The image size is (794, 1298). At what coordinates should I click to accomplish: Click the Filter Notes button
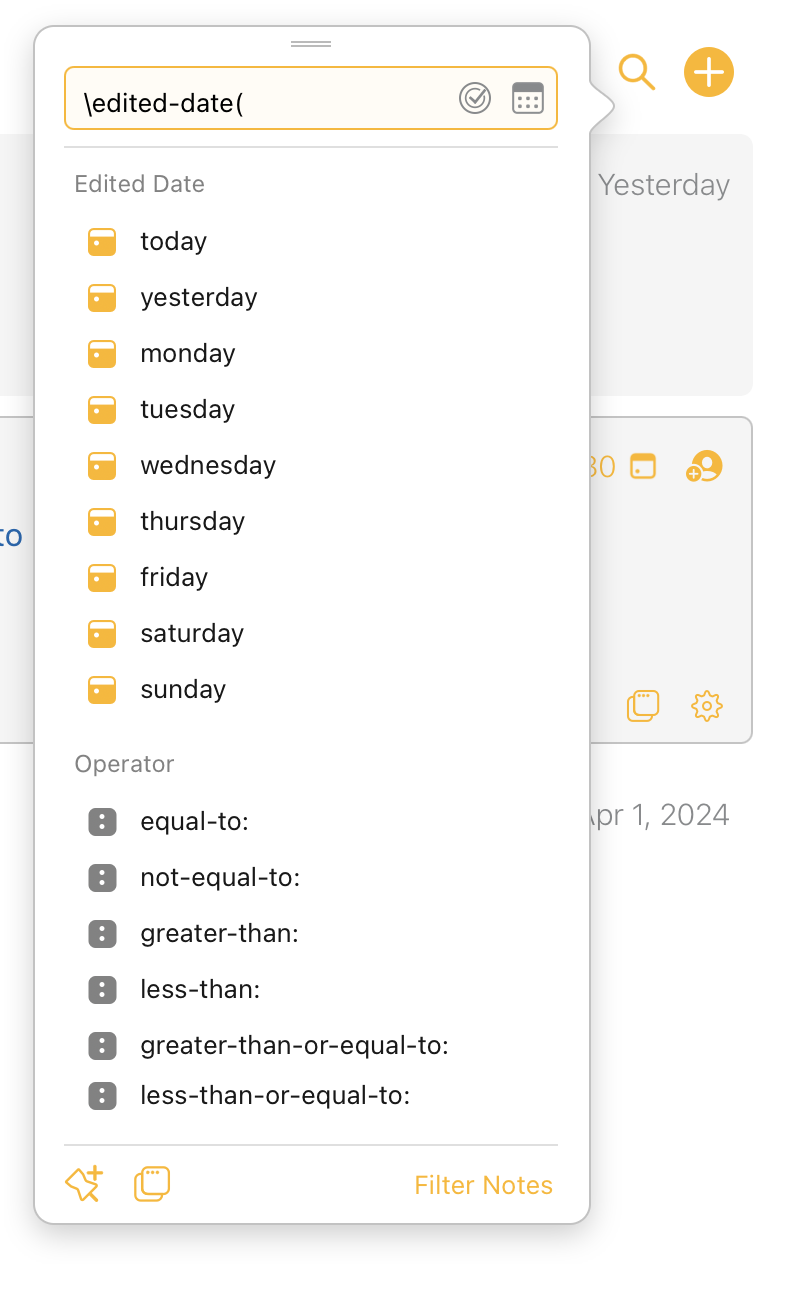(483, 1185)
